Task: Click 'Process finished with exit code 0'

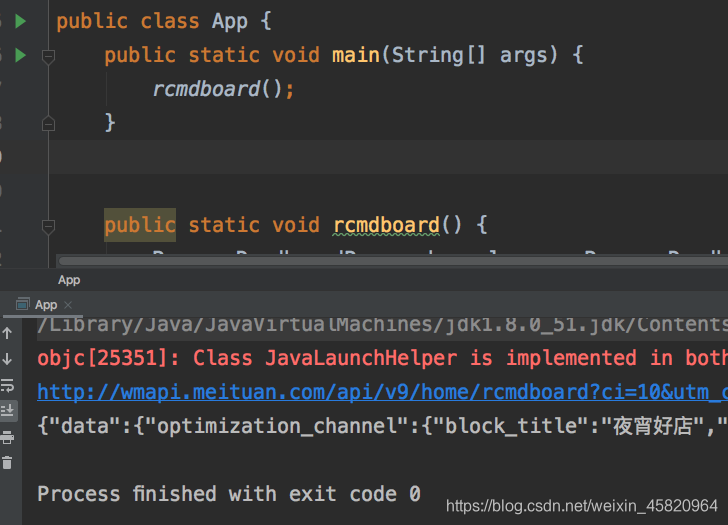Action: pos(229,494)
